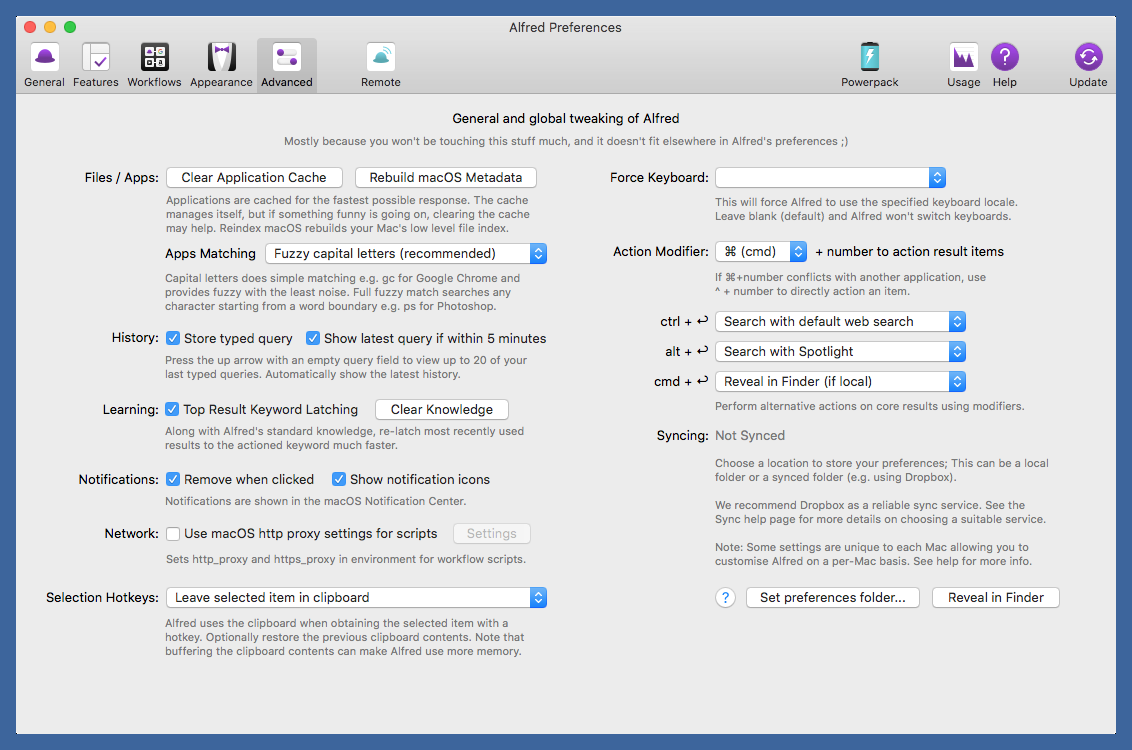Open the Remote pane
Screen dimensions: 1132x750
point(380,65)
